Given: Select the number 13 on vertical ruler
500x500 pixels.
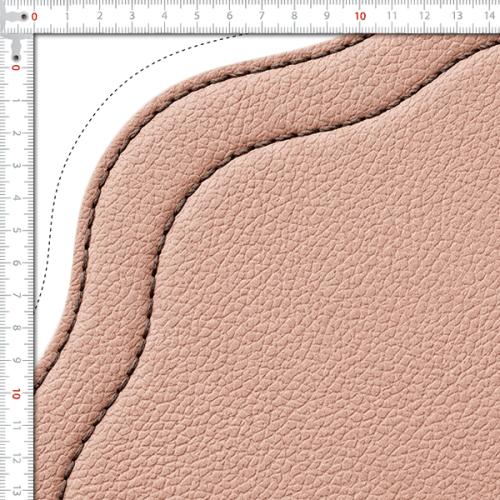Looking at the screenshot, I should pyautogui.click(x=16, y=491).
